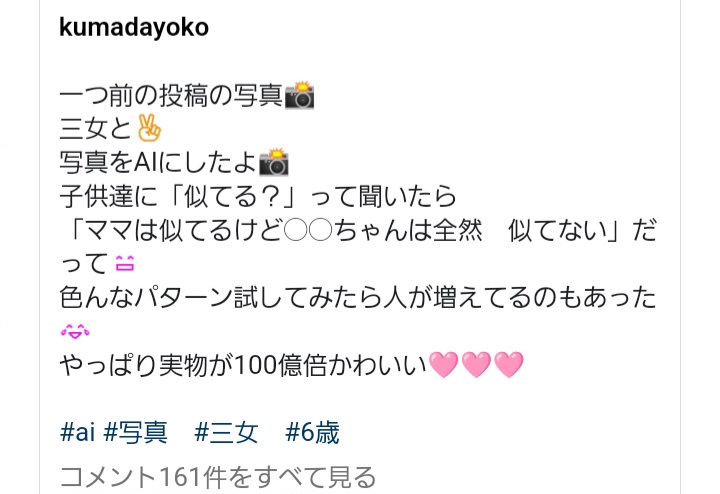Open the #写真 hashtag

pyautogui.click(x=135, y=432)
